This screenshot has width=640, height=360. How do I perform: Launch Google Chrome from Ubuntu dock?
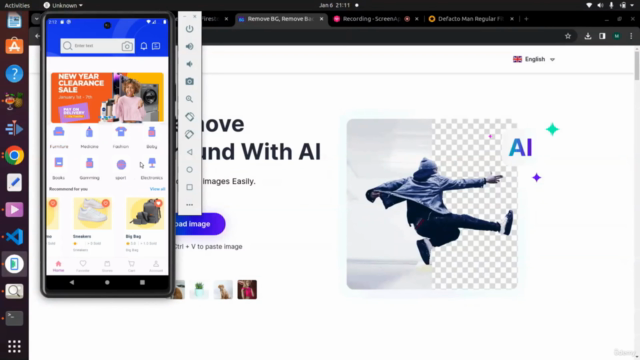point(14,156)
